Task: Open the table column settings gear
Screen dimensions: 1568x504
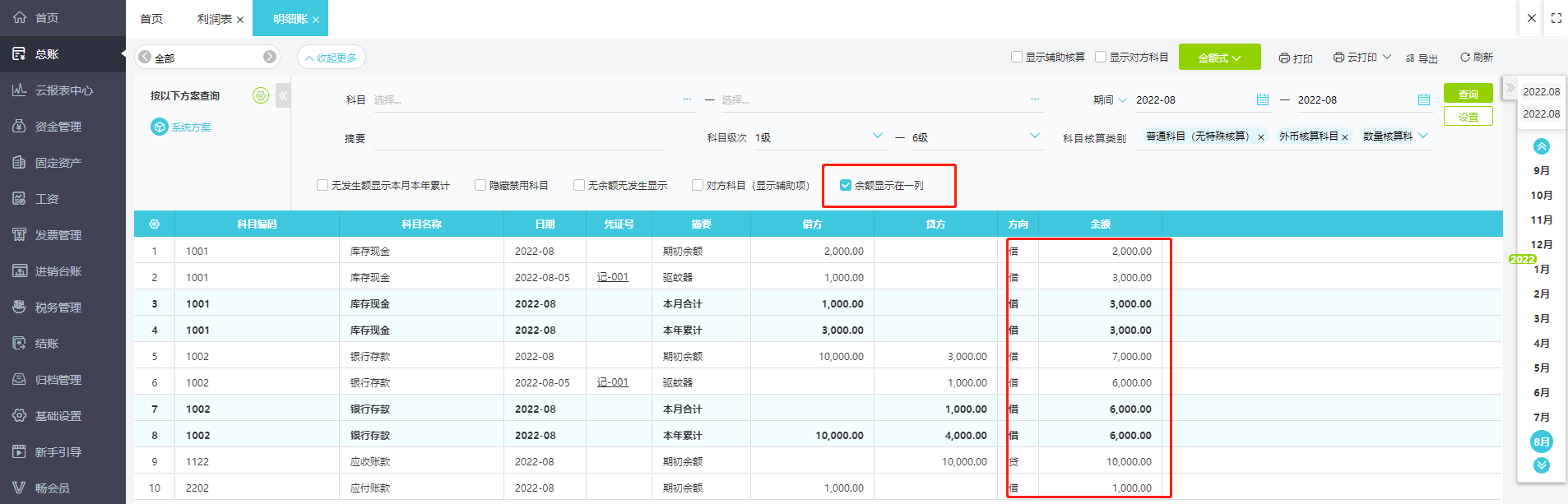Action: (154, 224)
